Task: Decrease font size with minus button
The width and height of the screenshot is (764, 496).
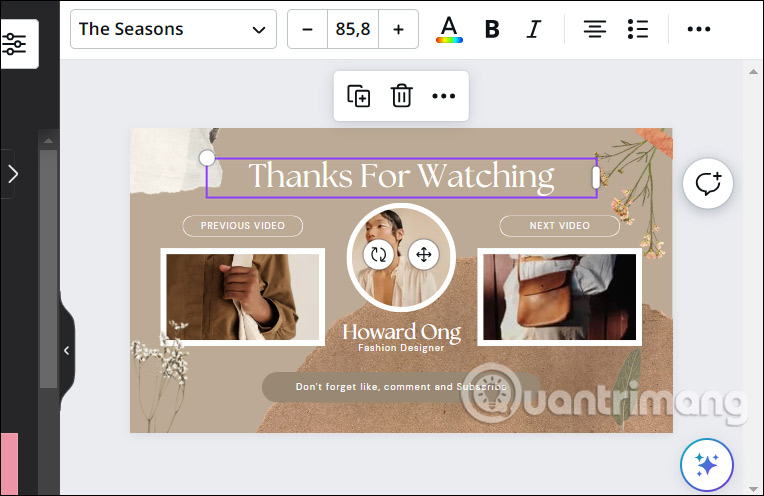Action: [x=307, y=29]
